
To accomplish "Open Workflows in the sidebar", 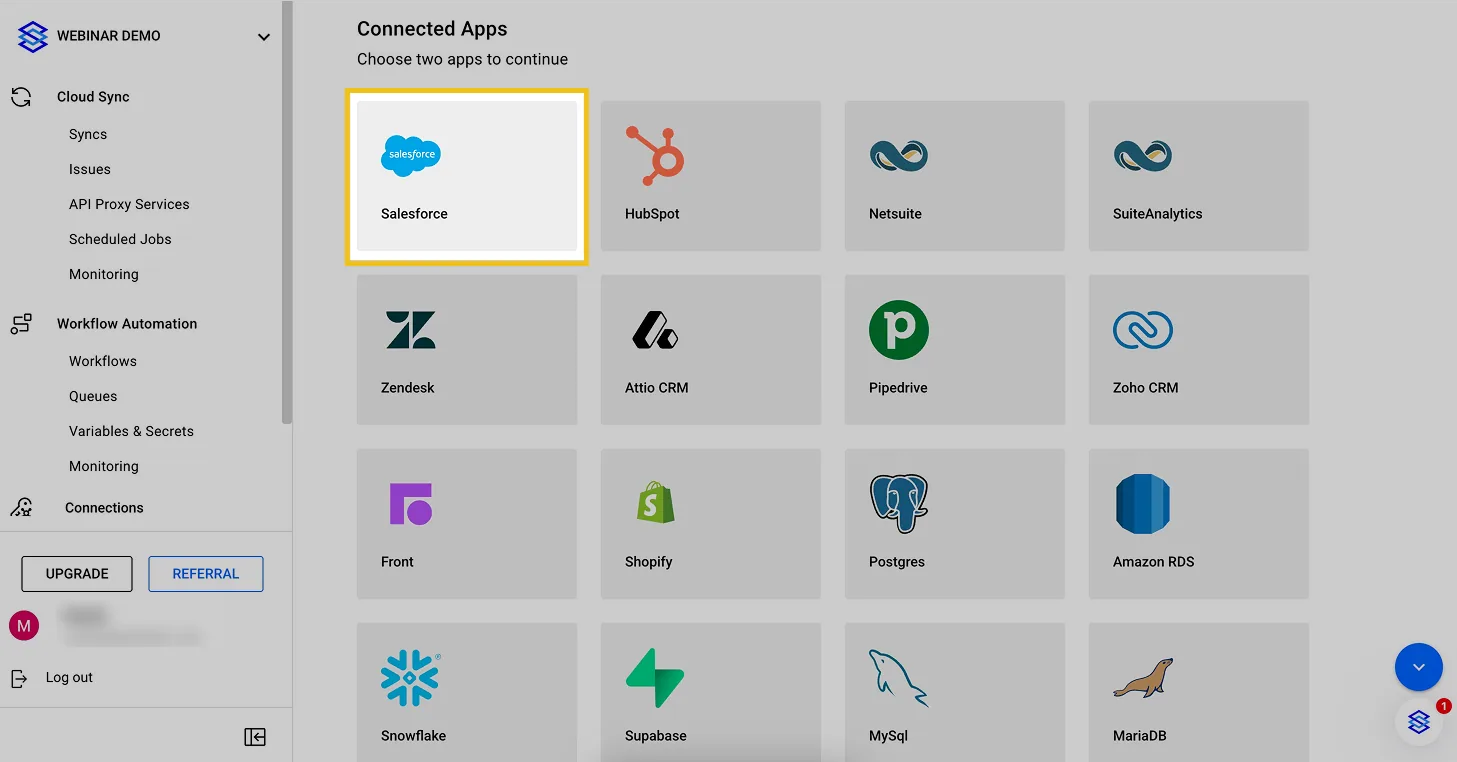I will click(x=103, y=361).
